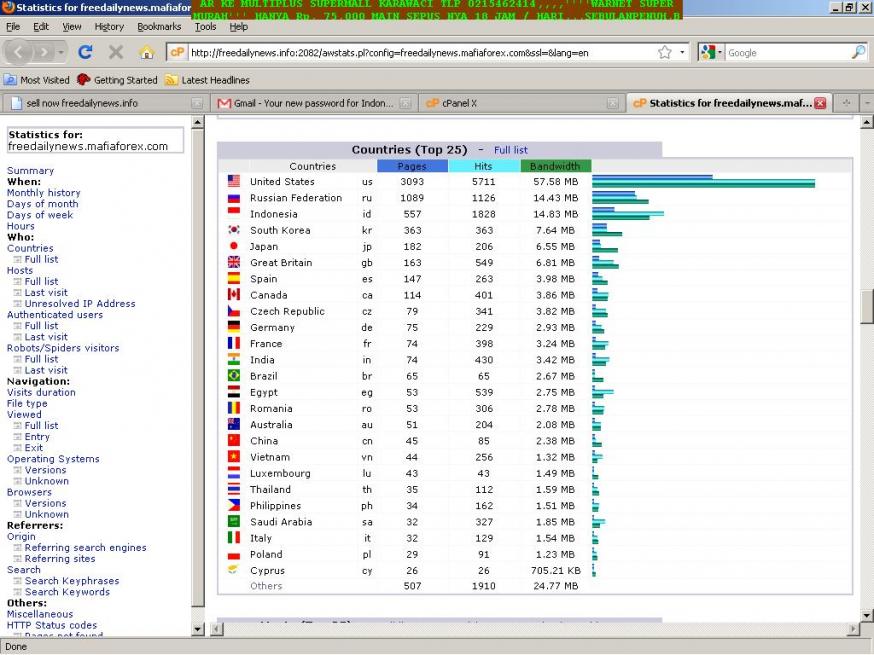Open back/forward history dropdown arrow
Screen dimensions: 874x655
(x=62, y=52)
